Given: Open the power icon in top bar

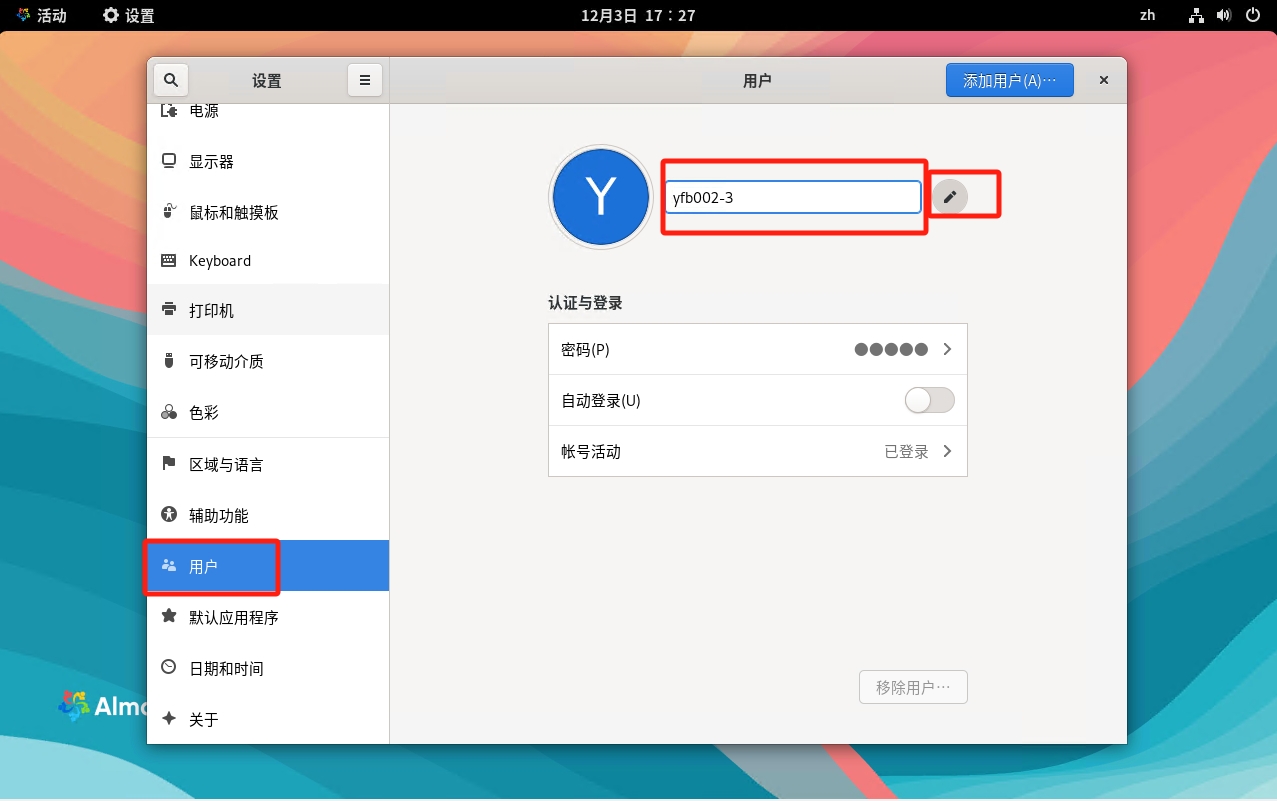Looking at the screenshot, I should coord(1252,15).
